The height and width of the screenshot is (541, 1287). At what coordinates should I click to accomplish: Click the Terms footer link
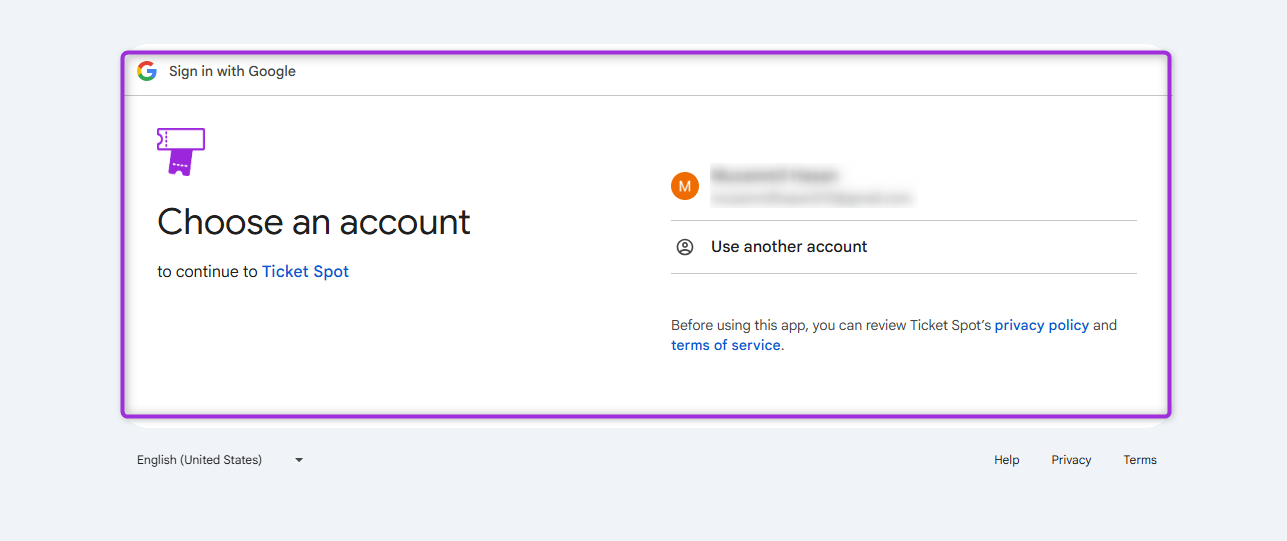1140,460
